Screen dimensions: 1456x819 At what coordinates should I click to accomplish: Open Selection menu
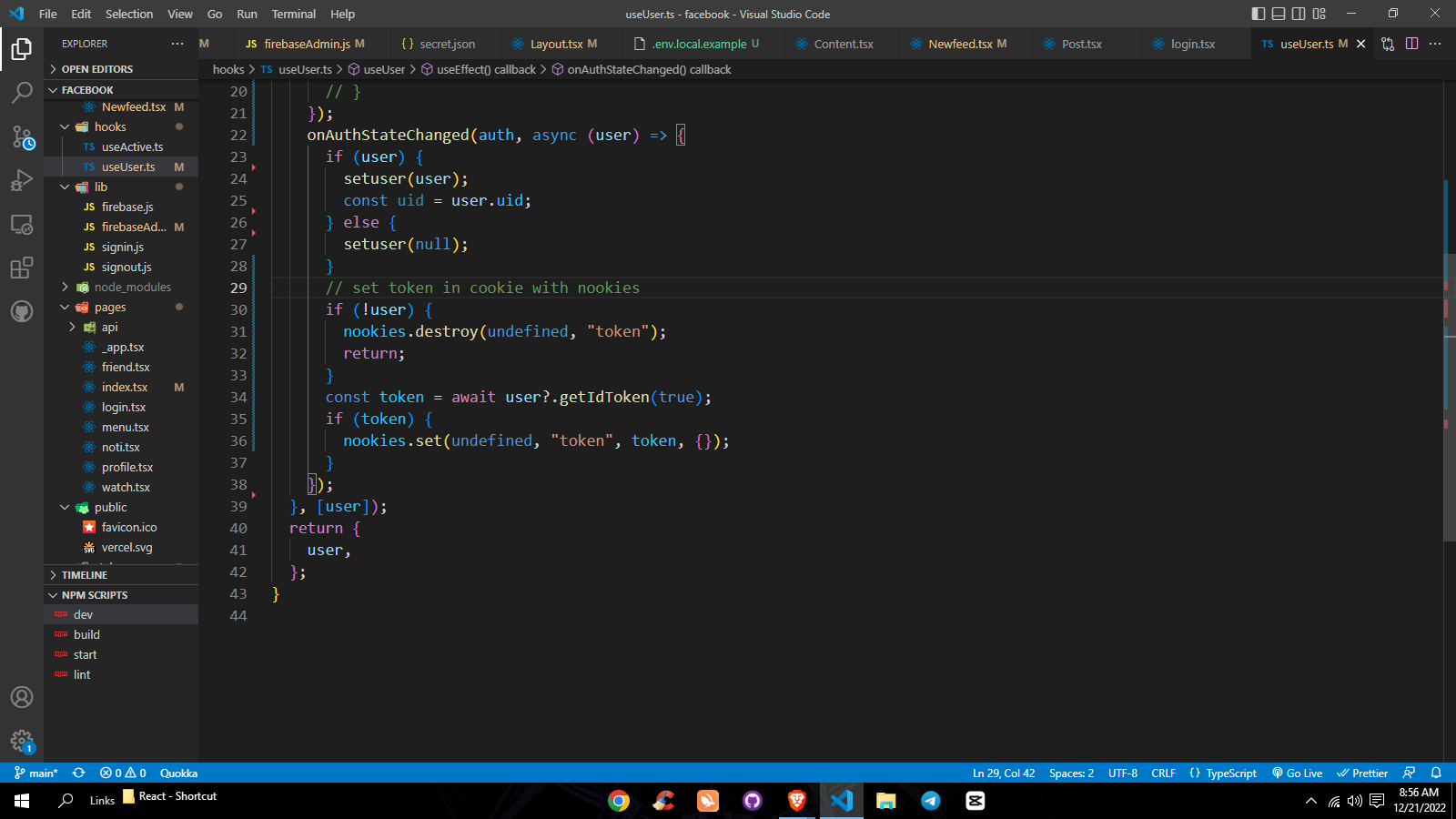coord(129,14)
